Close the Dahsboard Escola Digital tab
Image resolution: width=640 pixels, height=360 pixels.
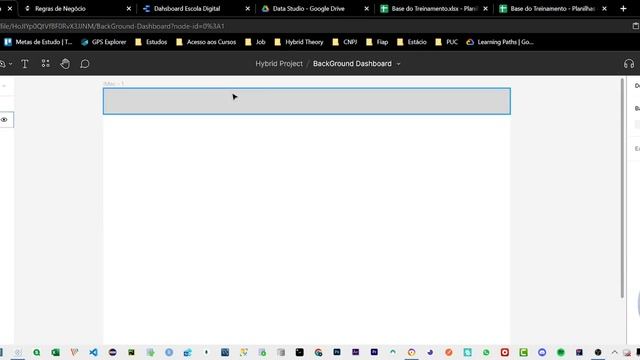point(247,9)
